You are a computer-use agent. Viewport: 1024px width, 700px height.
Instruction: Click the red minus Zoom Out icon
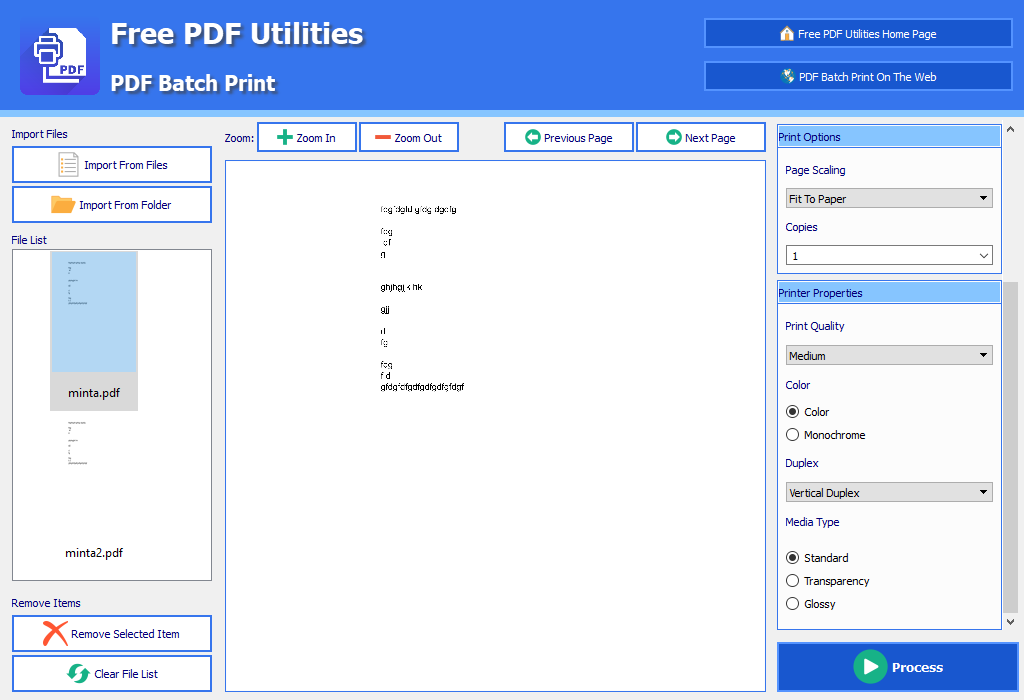382,138
